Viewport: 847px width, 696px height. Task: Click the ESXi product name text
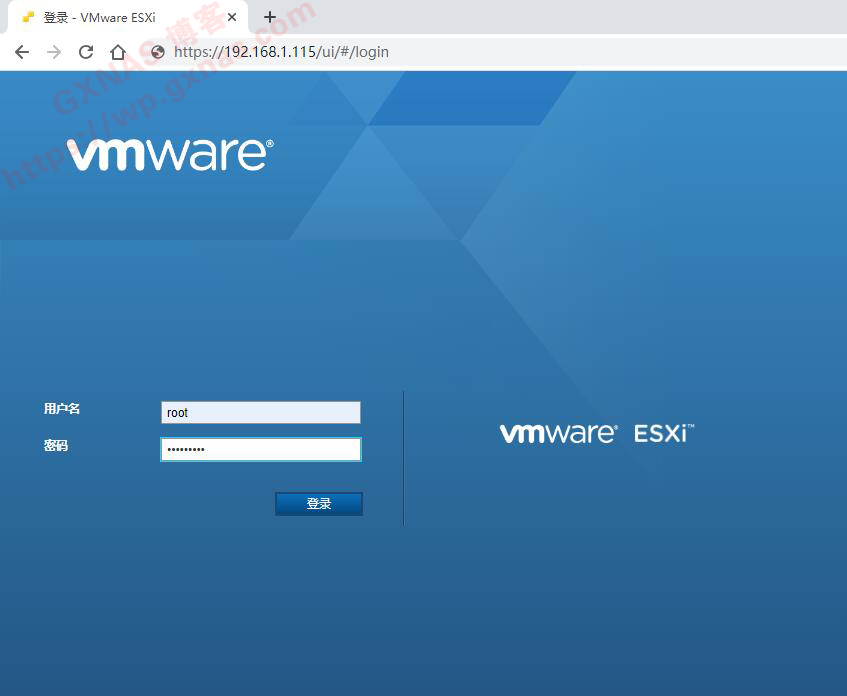662,433
